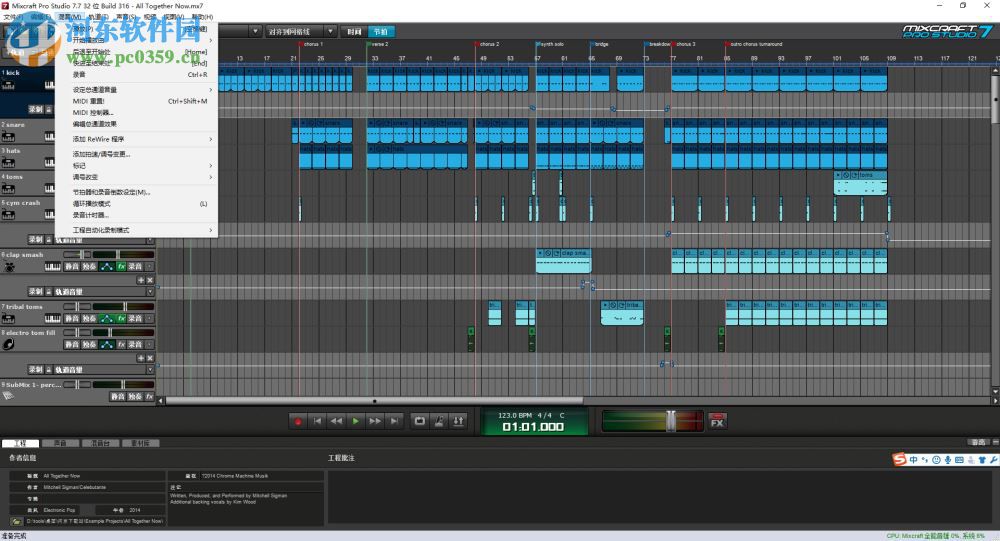Click the fast forward transport button
The height and width of the screenshot is (541, 1000).
coord(375,421)
